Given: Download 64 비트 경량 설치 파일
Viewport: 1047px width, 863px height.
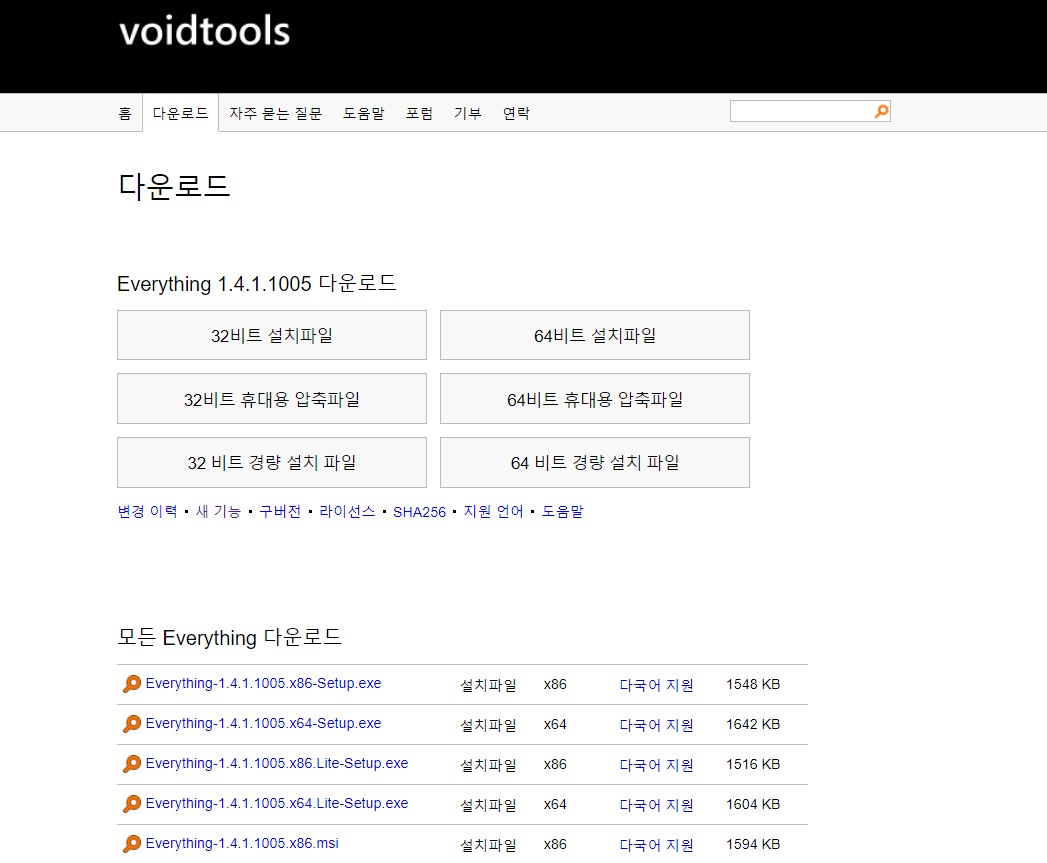Looking at the screenshot, I should [x=595, y=462].
